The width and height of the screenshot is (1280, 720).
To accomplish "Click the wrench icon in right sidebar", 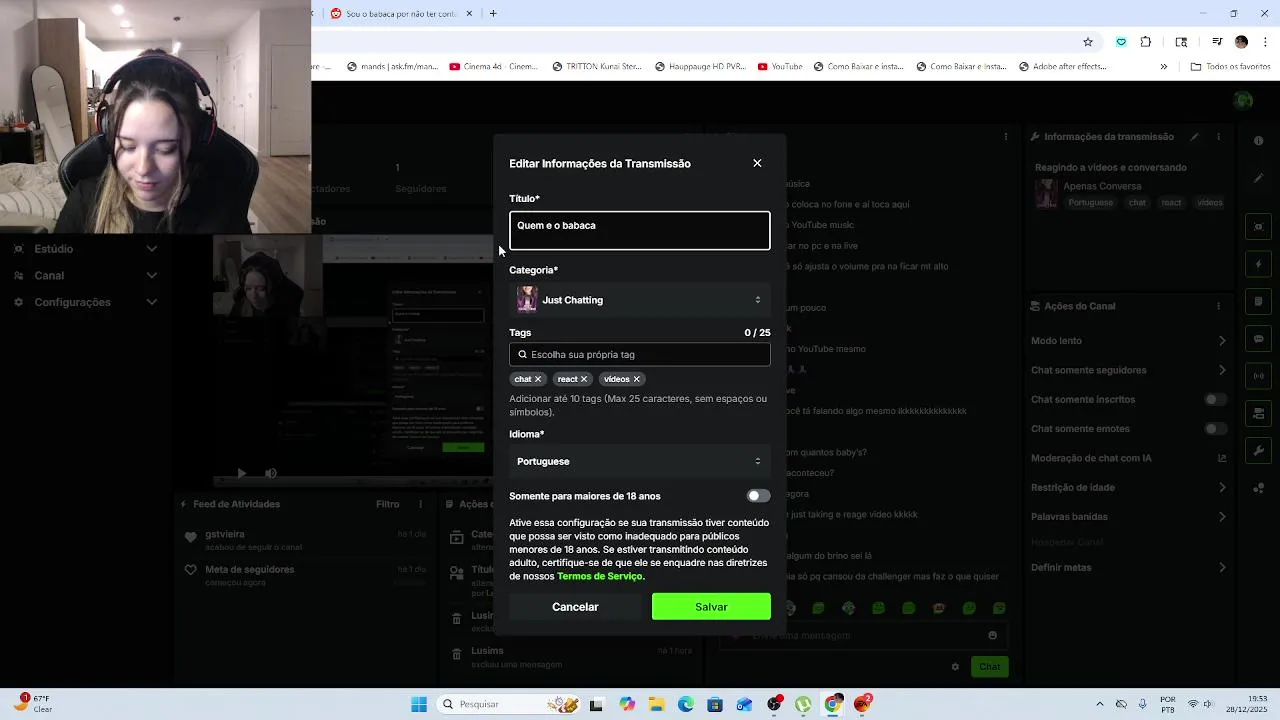I will (x=1259, y=451).
